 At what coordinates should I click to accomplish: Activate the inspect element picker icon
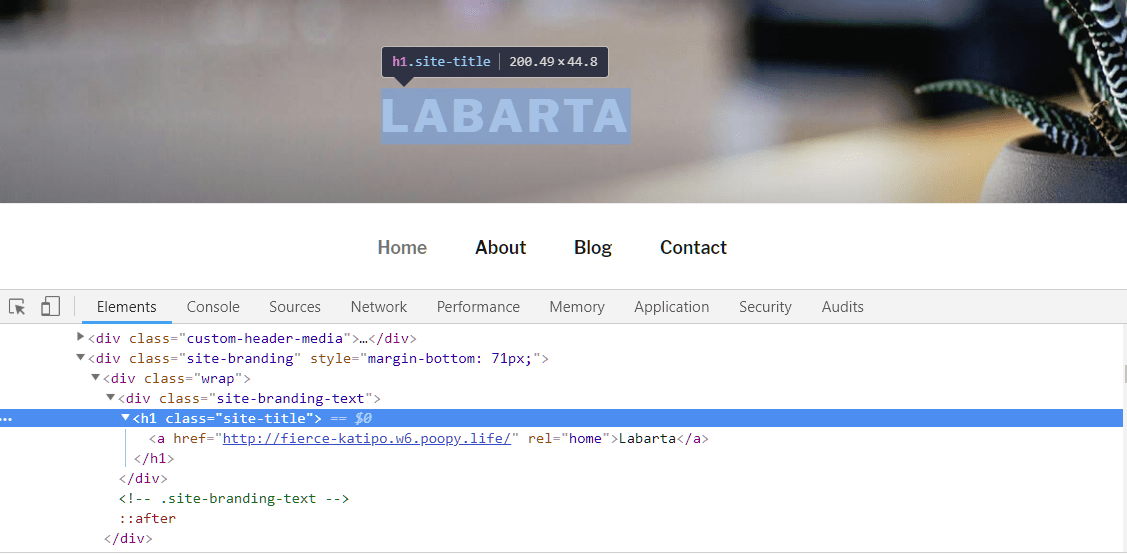point(17,307)
